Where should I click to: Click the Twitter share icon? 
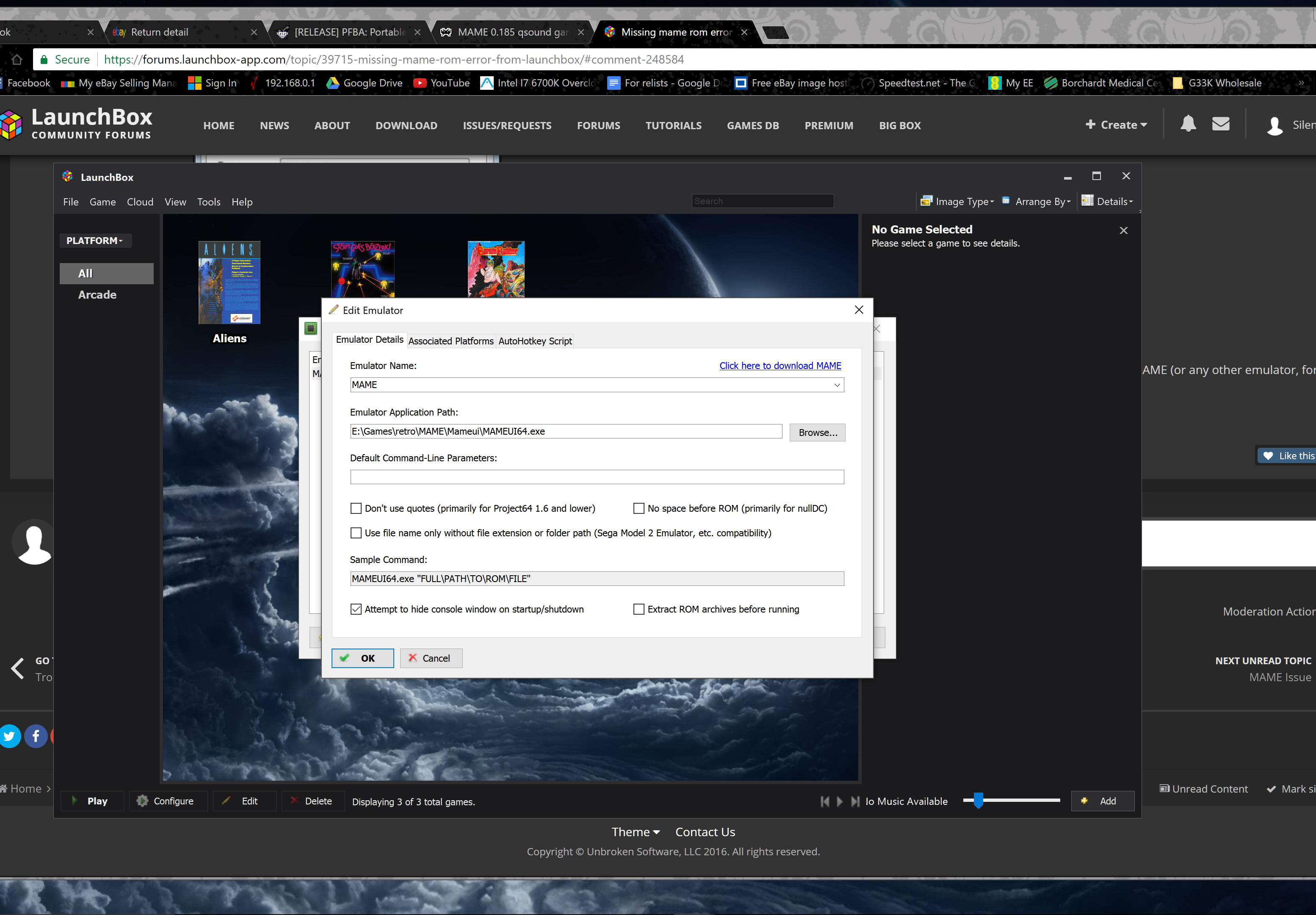click(10, 736)
